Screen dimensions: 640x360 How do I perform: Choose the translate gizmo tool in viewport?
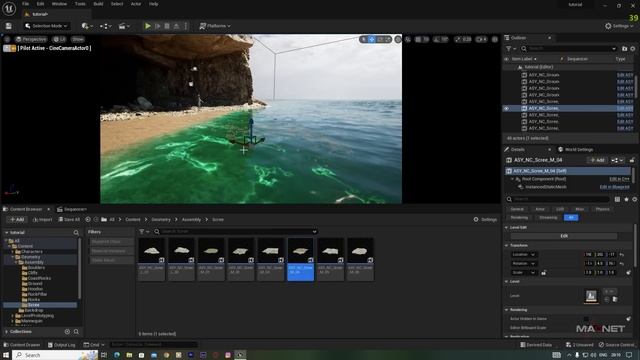coord(372,39)
